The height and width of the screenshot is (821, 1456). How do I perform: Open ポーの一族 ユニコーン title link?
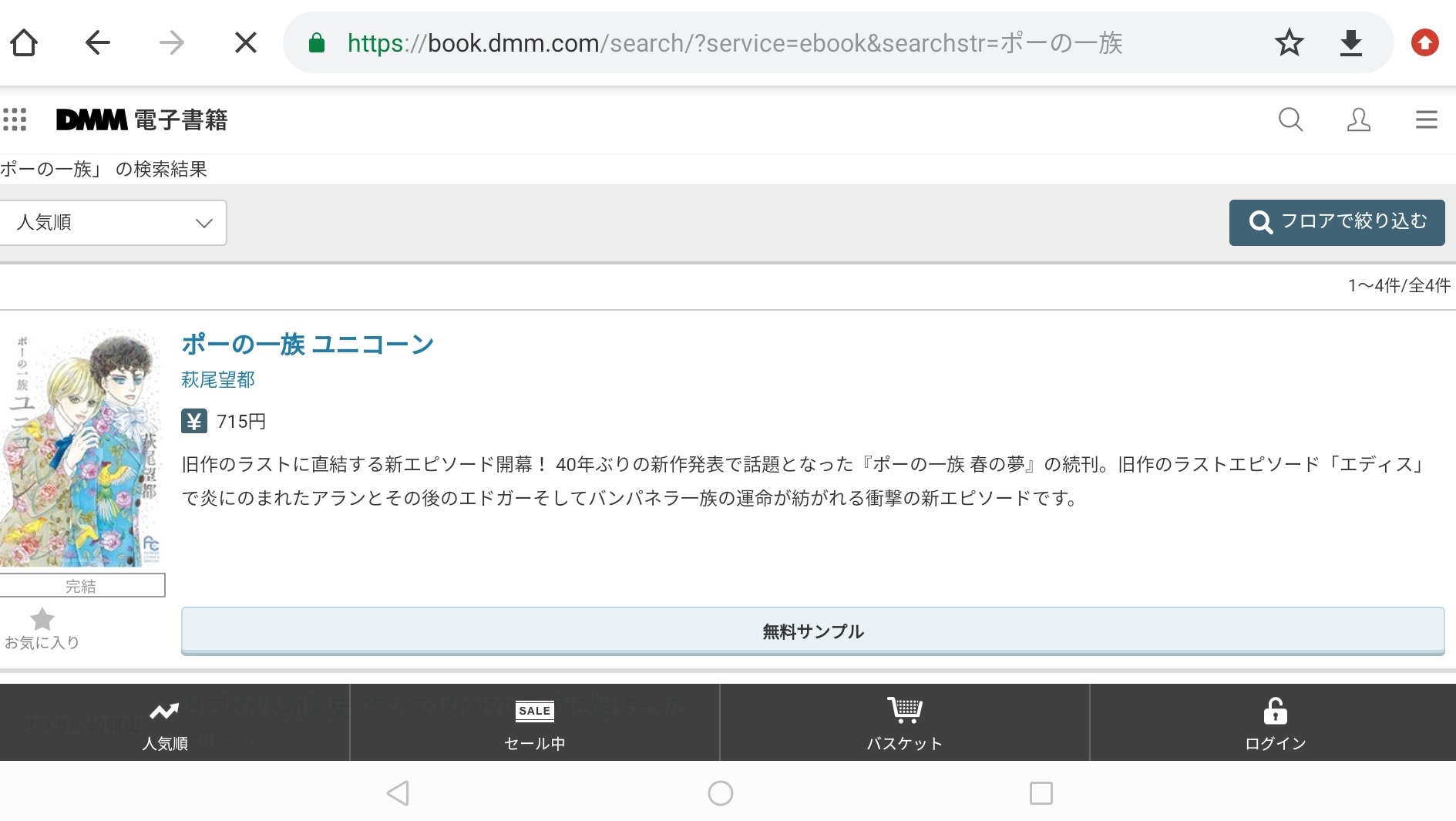pos(308,344)
